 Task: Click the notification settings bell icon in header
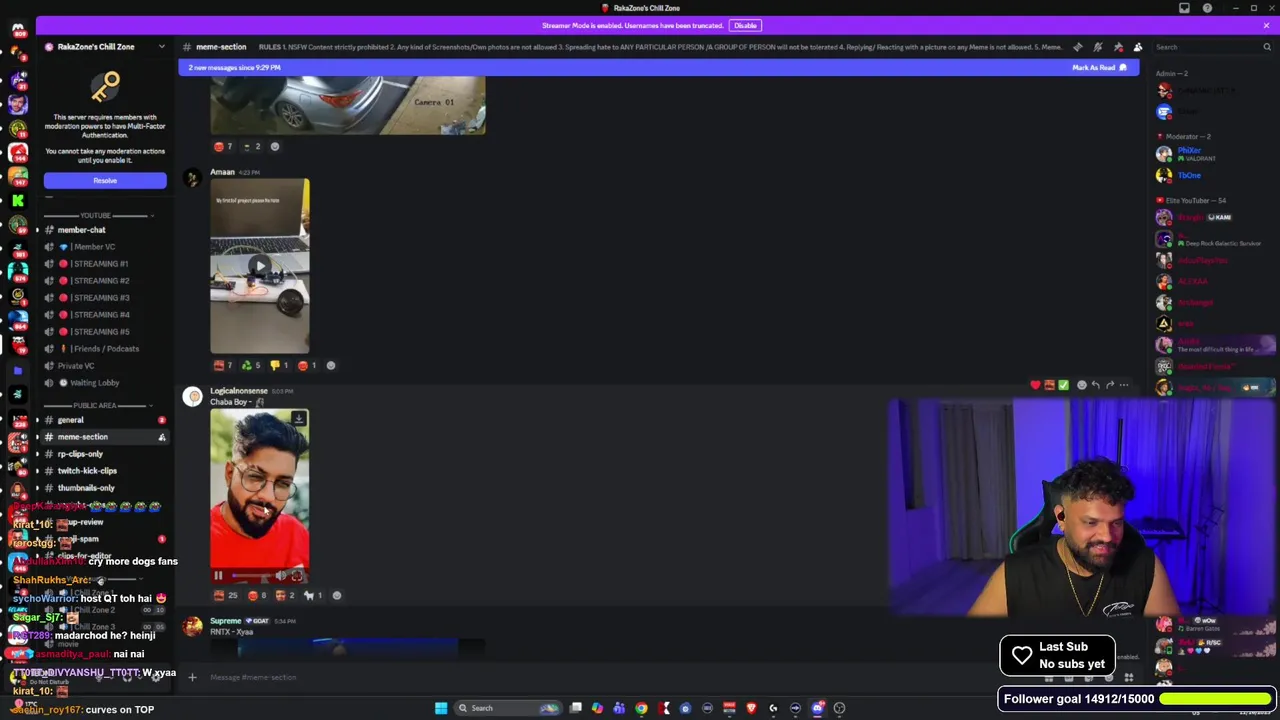(1097, 47)
